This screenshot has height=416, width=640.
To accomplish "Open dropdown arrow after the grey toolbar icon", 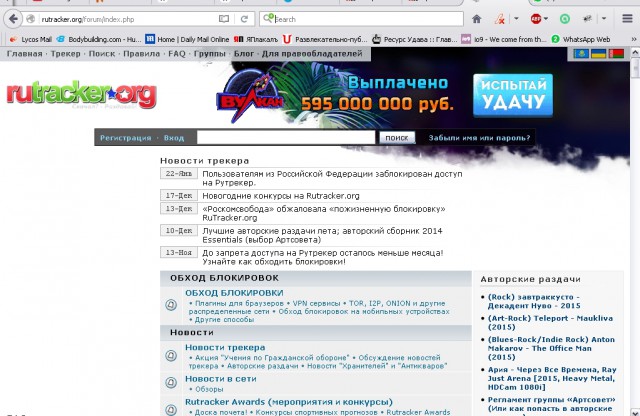I will tap(604, 19).
